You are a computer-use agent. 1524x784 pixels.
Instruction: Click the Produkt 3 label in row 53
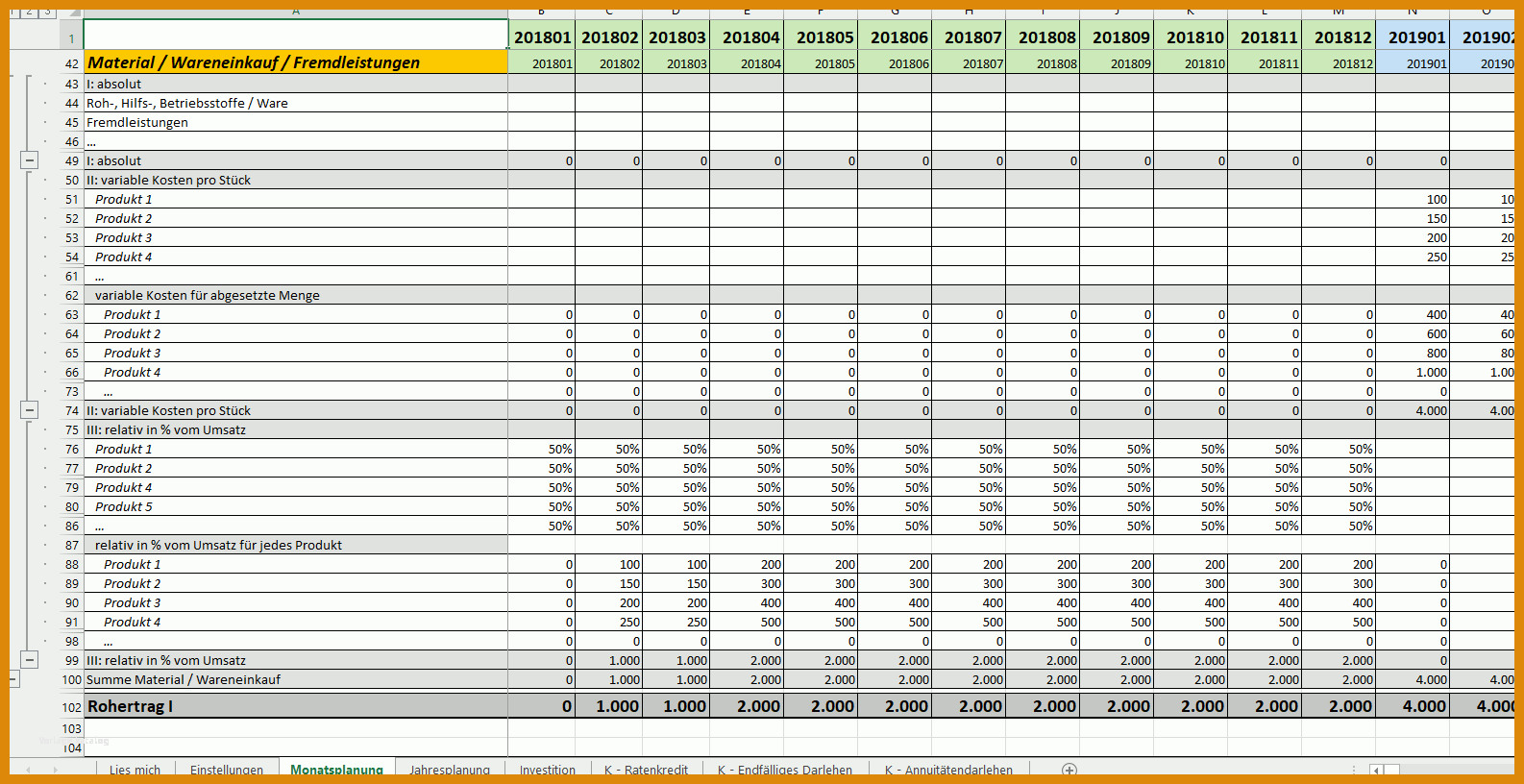[296, 237]
